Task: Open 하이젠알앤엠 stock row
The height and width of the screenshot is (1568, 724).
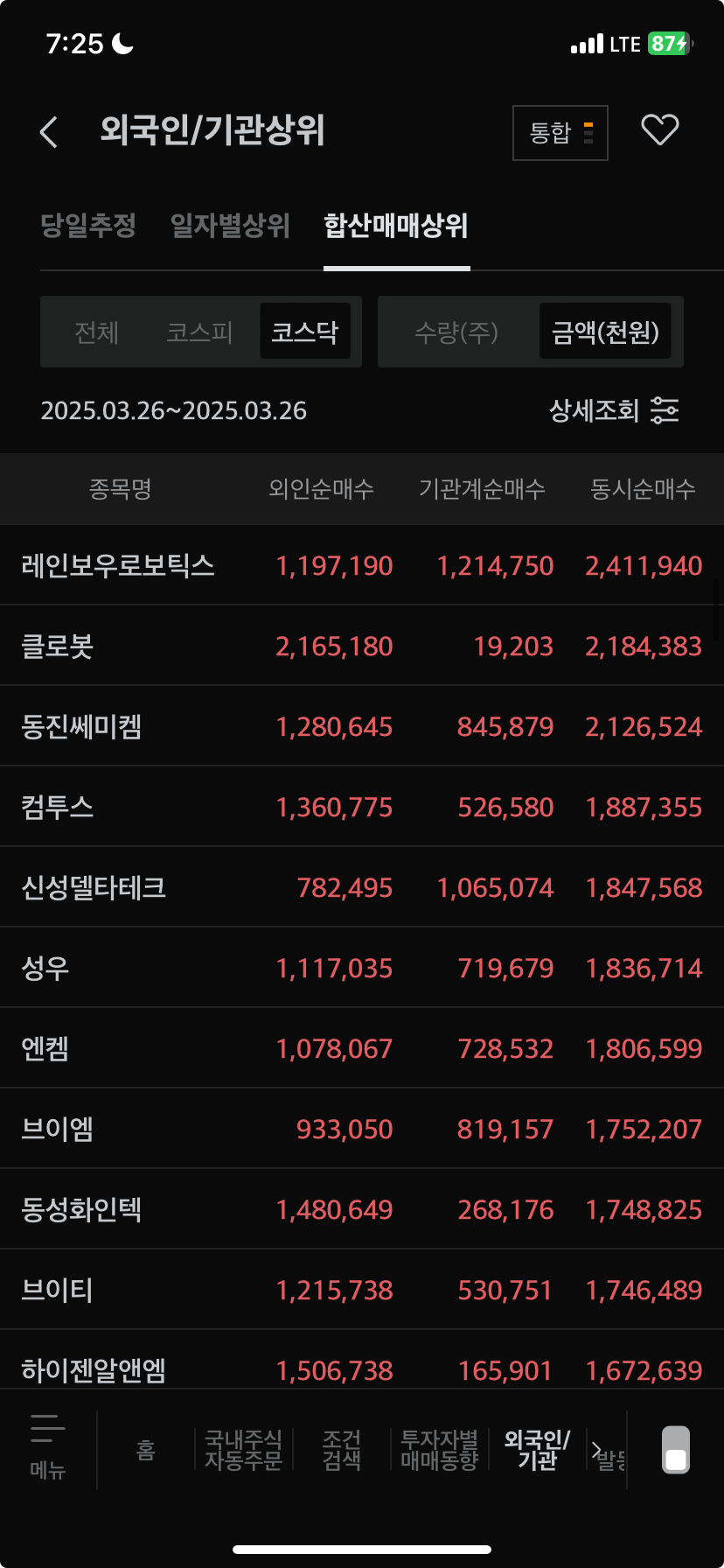Action: pyautogui.click(x=362, y=1361)
